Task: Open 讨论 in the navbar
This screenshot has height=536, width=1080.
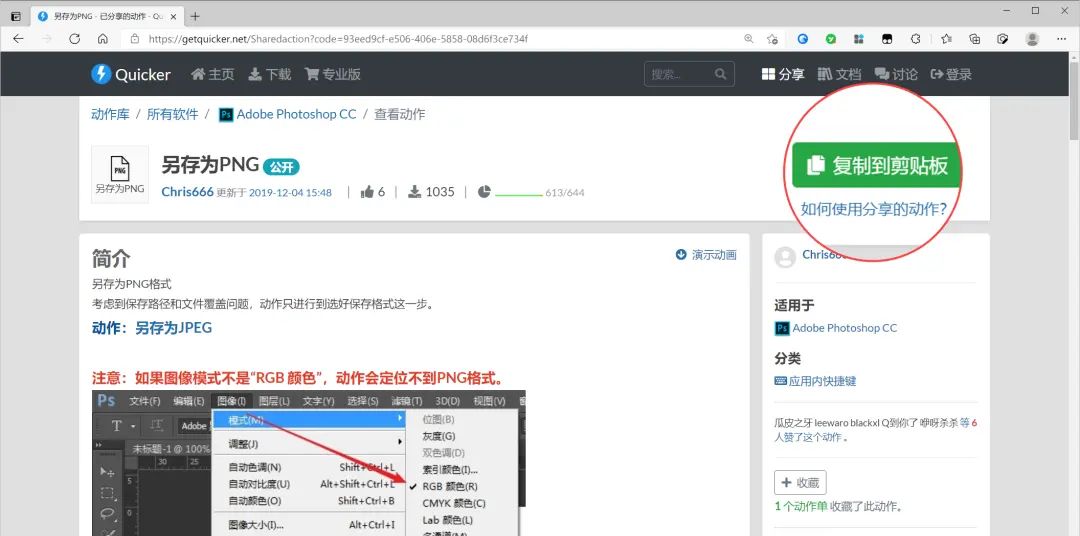Action: (x=896, y=74)
